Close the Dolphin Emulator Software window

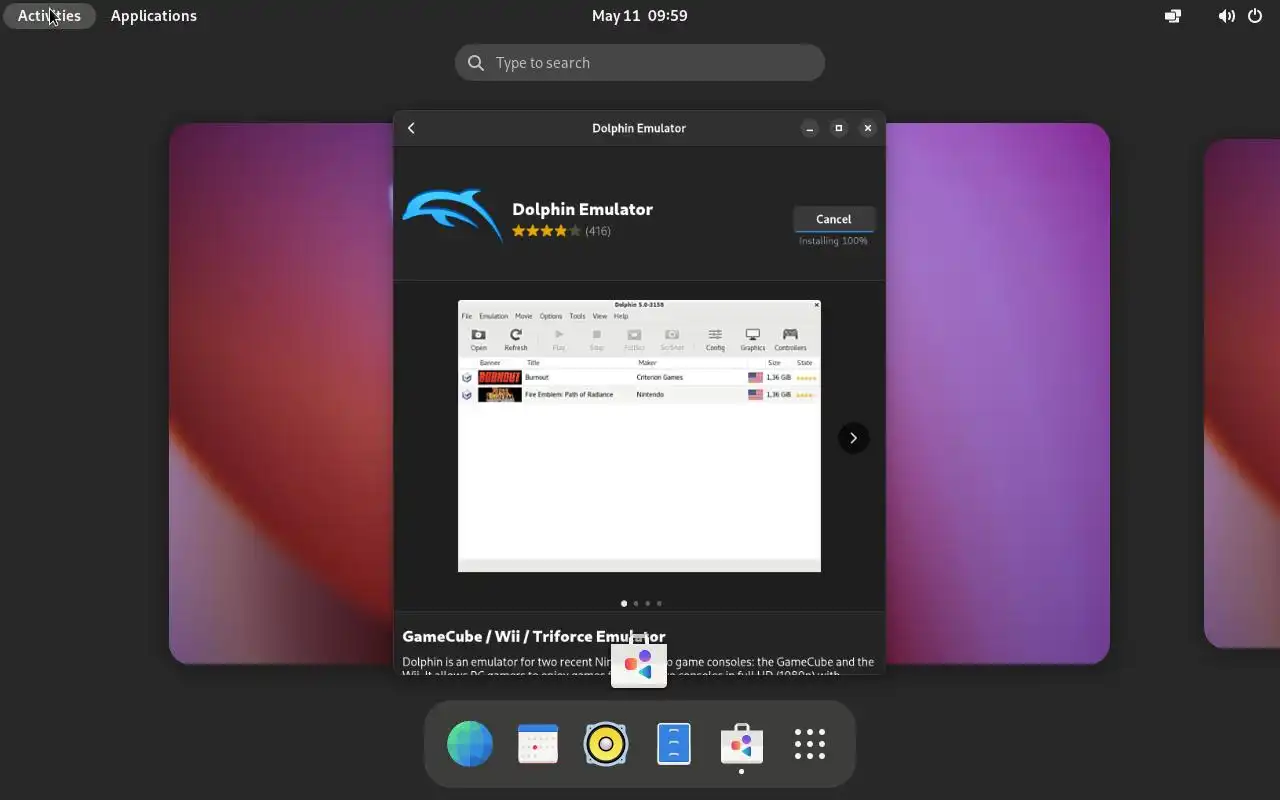tap(868, 128)
